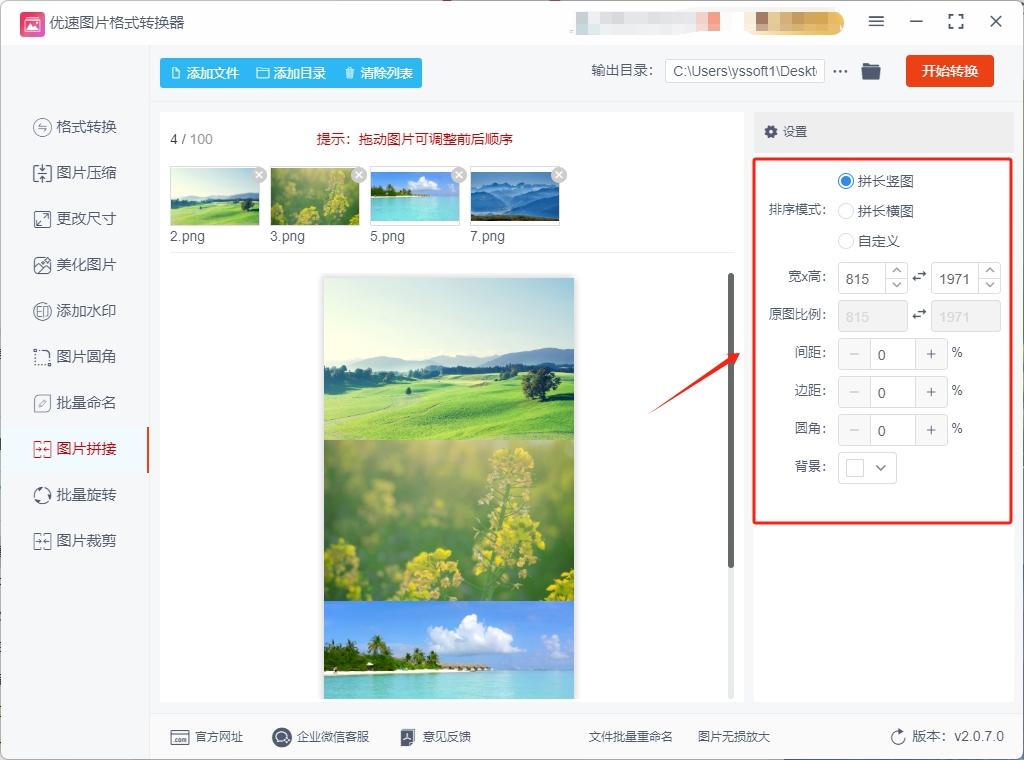Image resolution: width=1024 pixels, height=760 pixels.
Task: Select 图片圆角 rounded corners section
Action: (74, 356)
